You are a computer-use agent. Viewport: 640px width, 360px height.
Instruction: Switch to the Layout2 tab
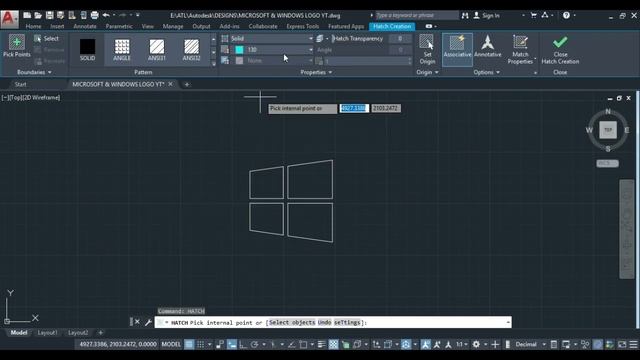(78, 333)
